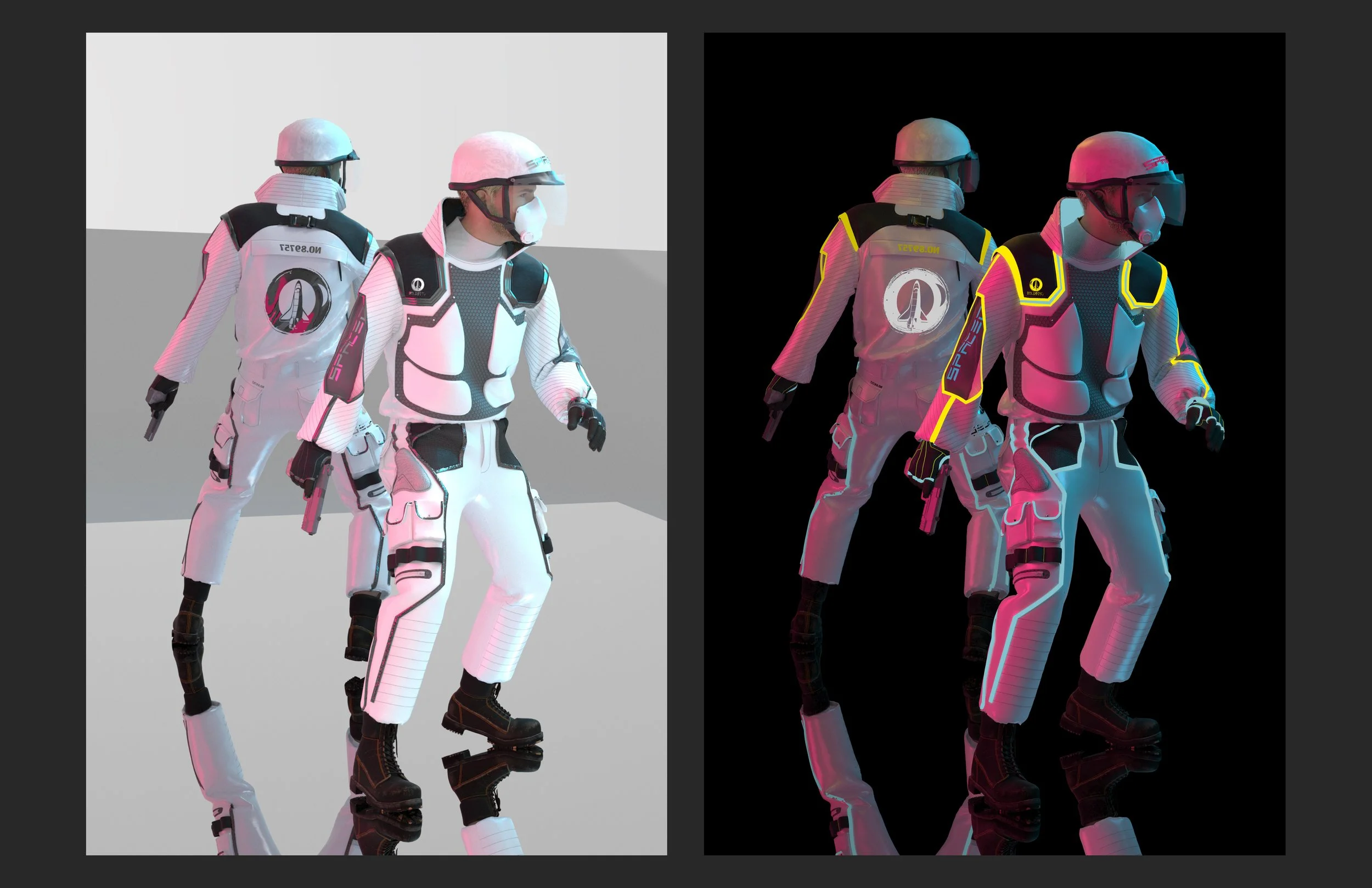Click the small rocket shoulder badge, dark render
The width and height of the screenshot is (1372, 888).
1036,284
